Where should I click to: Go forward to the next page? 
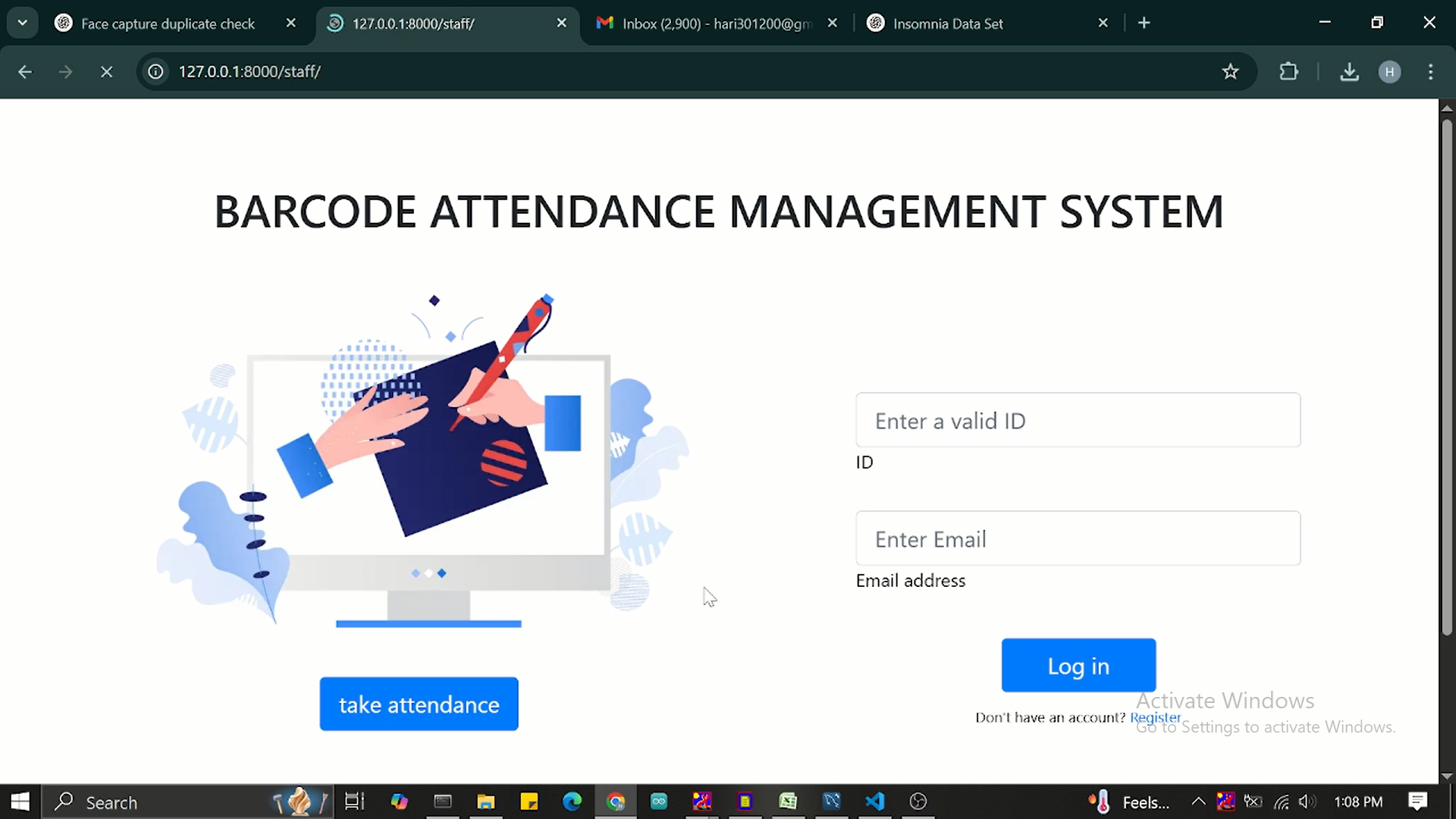(66, 71)
